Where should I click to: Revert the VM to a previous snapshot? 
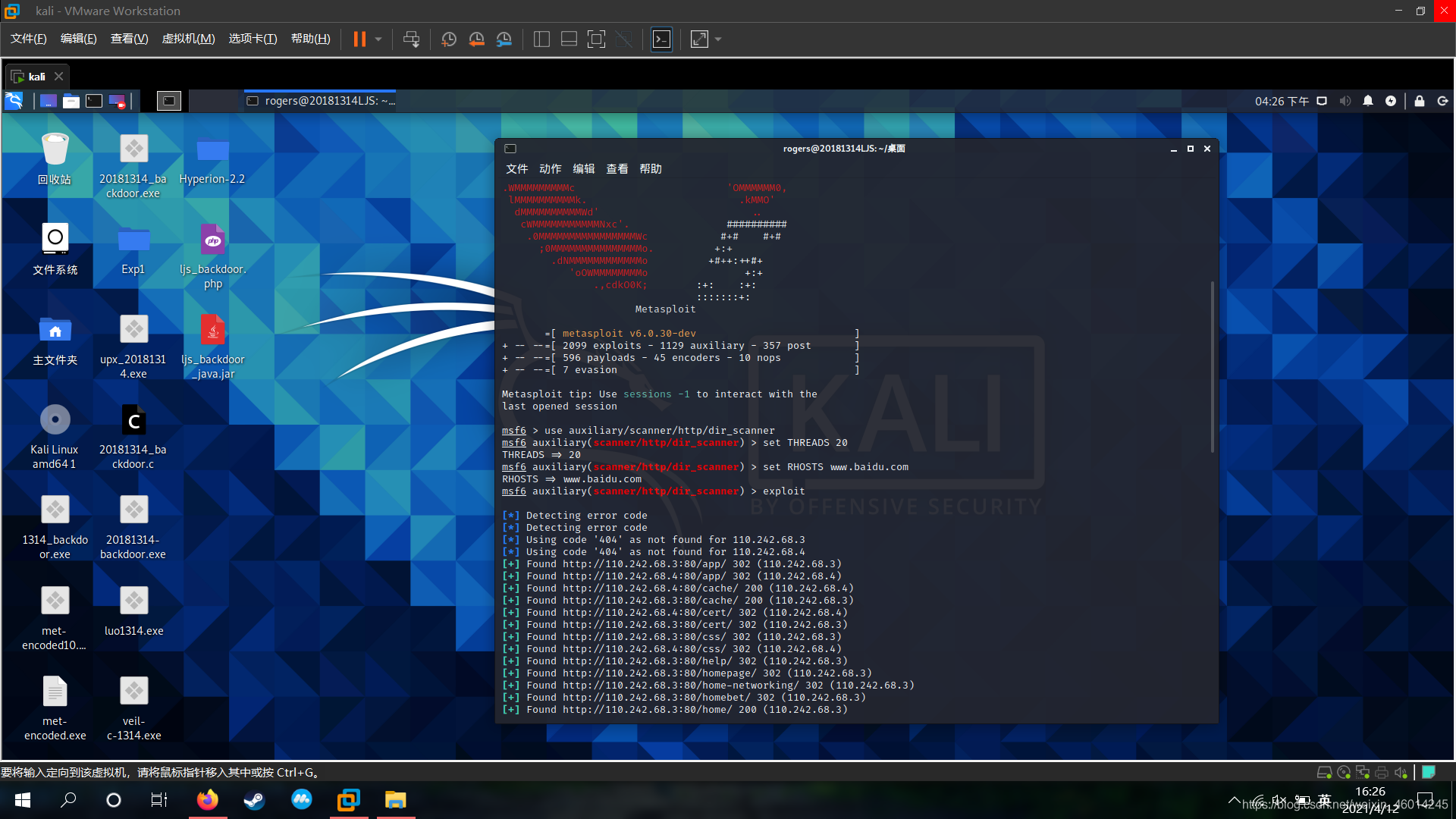click(x=476, y=39)
